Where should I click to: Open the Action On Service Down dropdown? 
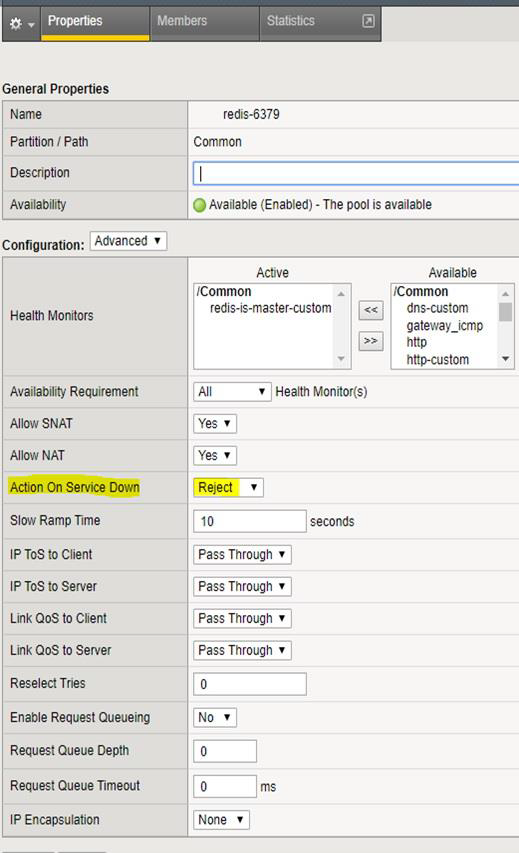pyautogui.click(x=228, y=487)
